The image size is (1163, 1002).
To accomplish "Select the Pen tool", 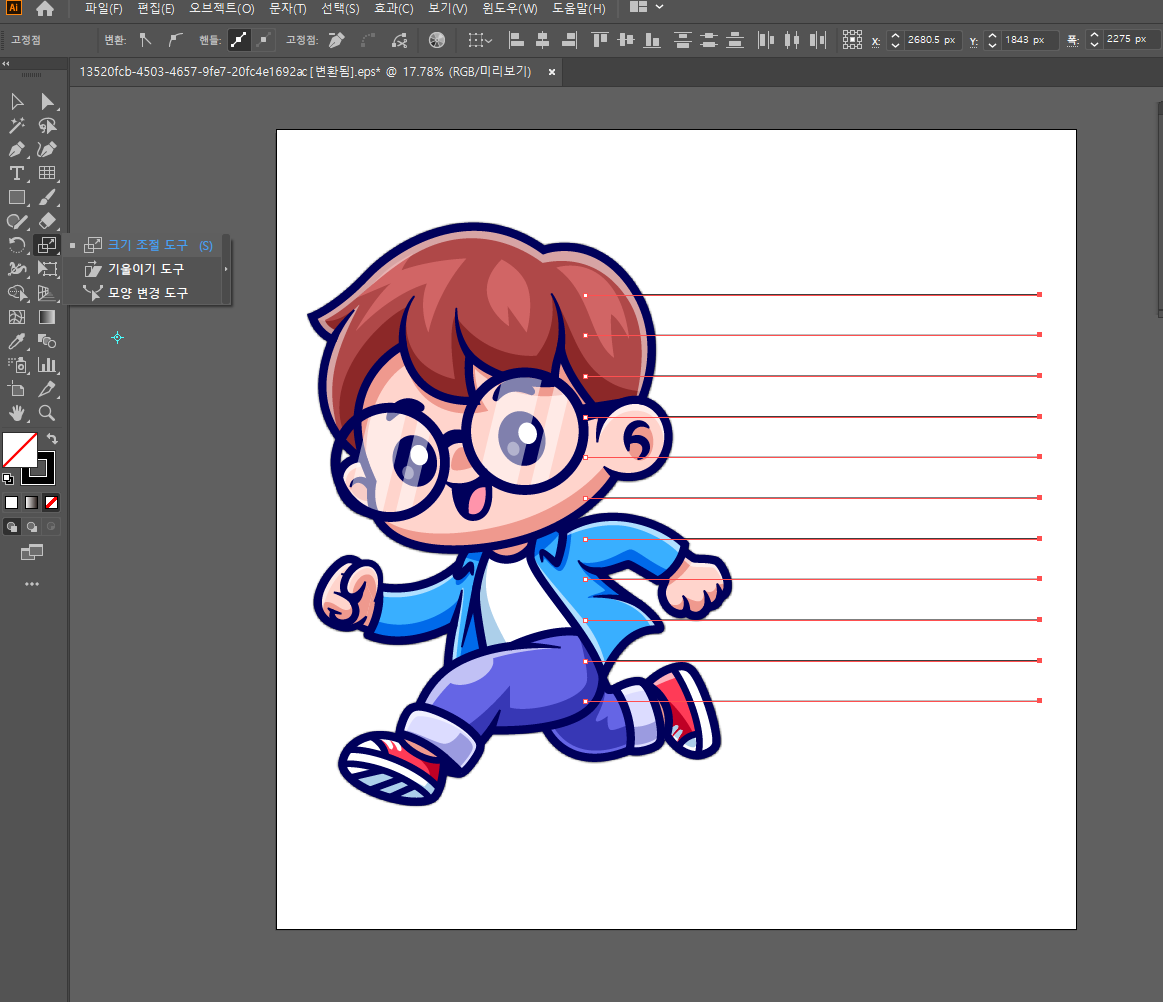I will 16,149.
